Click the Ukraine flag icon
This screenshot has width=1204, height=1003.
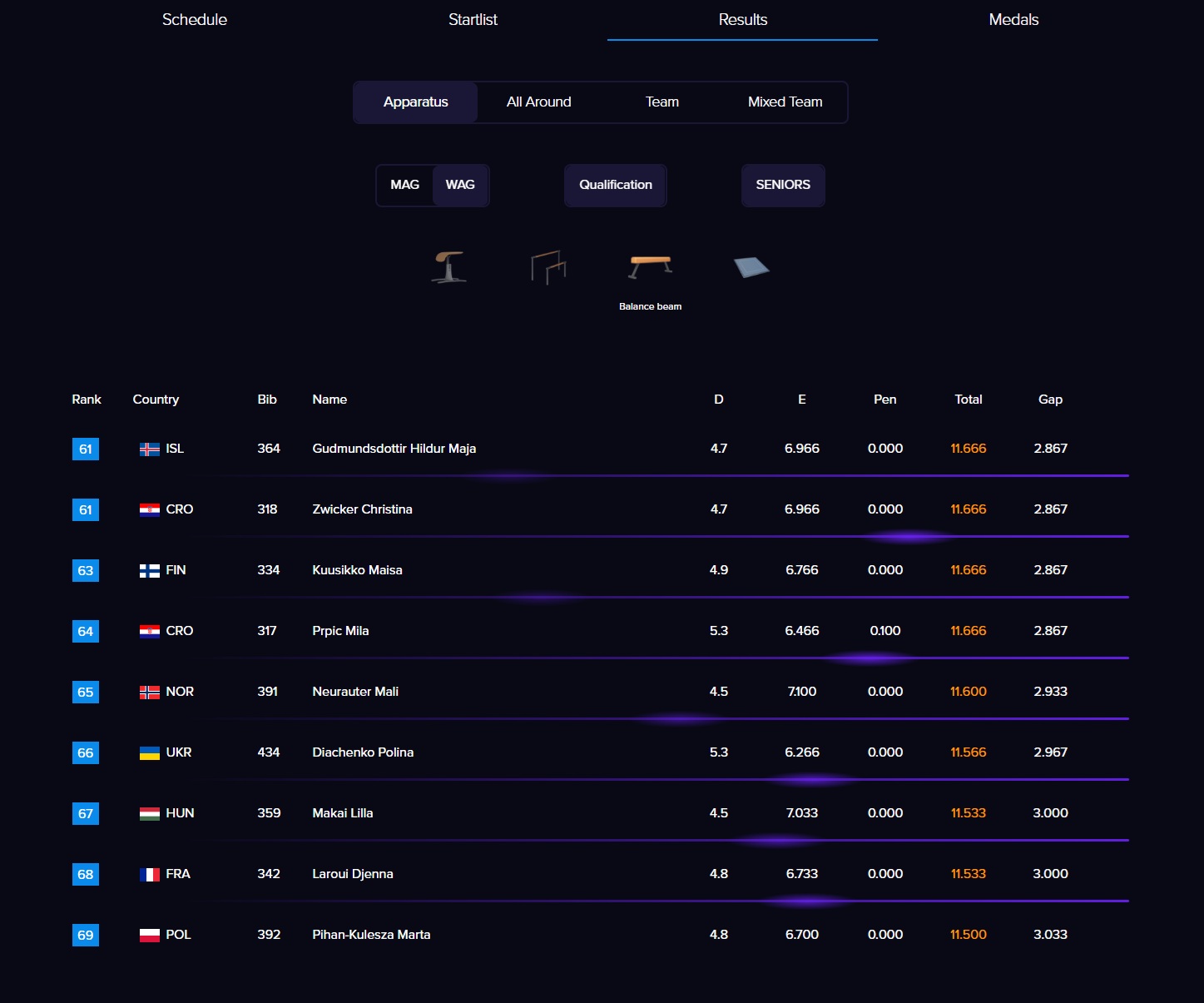pos(150,753)
